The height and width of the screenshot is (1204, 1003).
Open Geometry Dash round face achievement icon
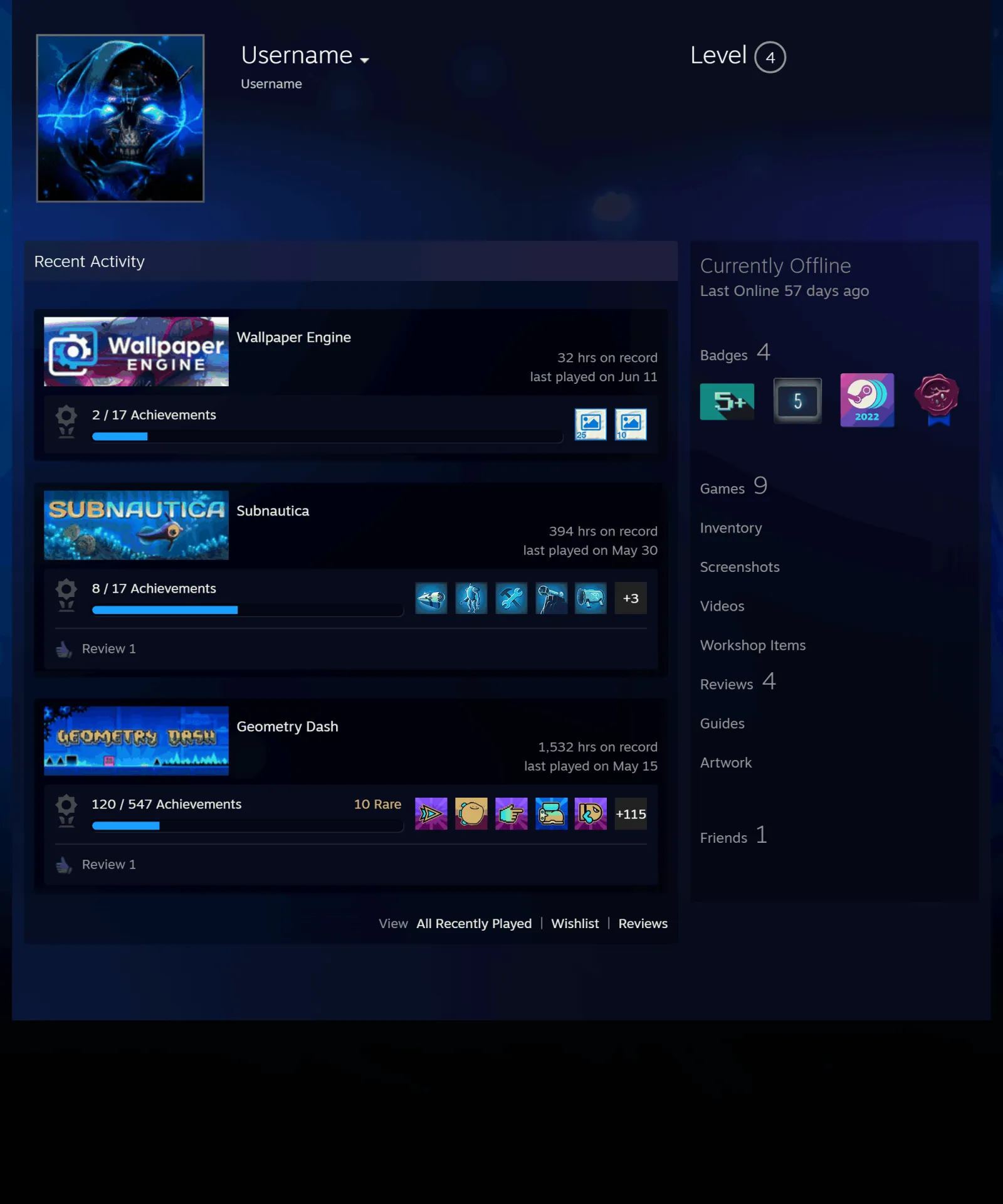[x=471, y=814]
